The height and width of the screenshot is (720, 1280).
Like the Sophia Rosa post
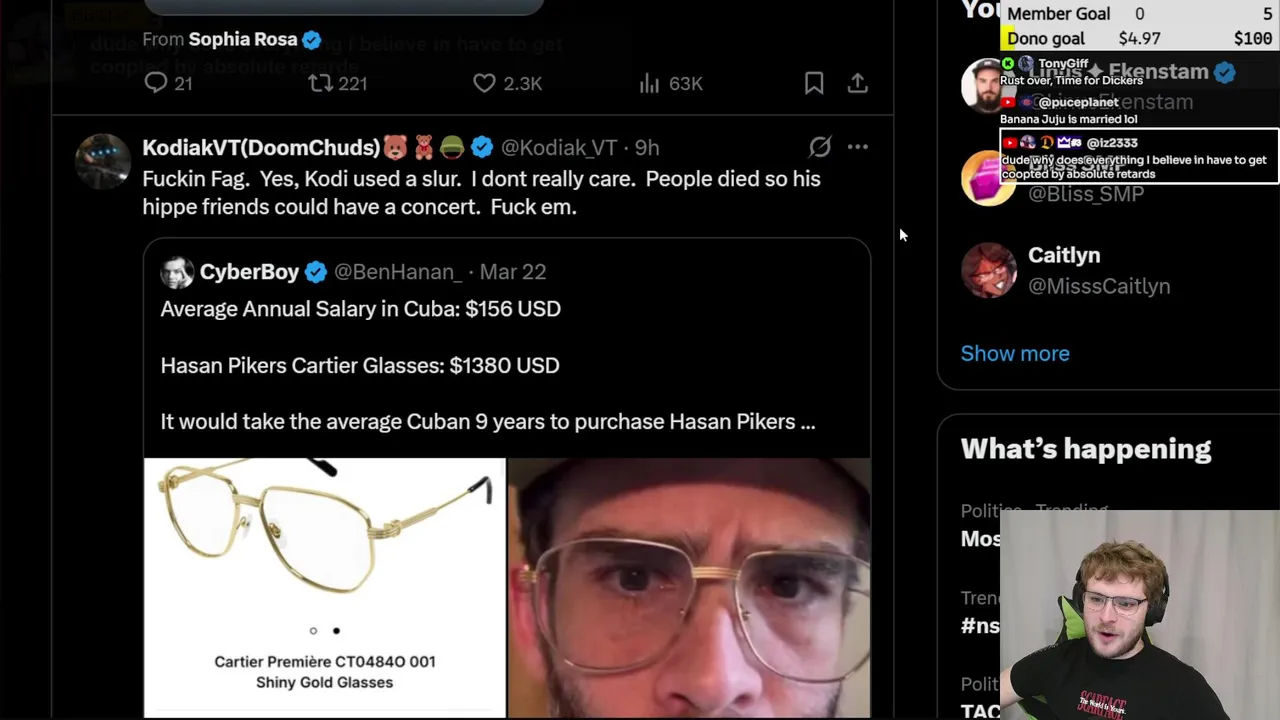(484, 83)
